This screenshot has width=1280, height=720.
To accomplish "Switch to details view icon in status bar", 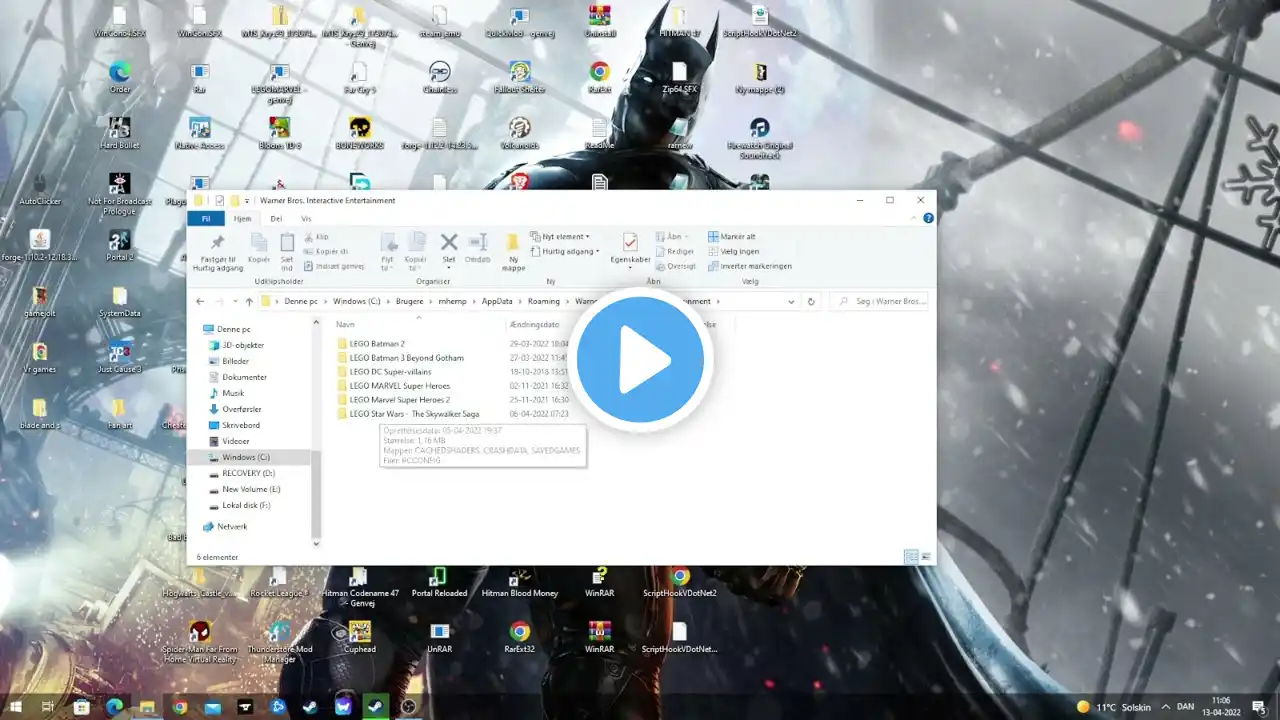I will click(x=911, y=556).
